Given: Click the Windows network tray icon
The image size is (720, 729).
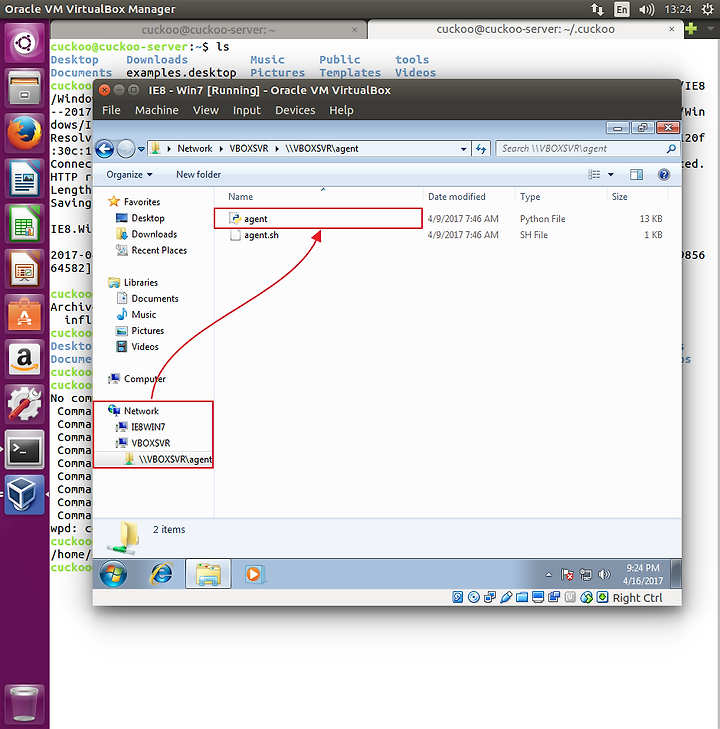Looking at the screenshot, I should click(x=586, y=575).
